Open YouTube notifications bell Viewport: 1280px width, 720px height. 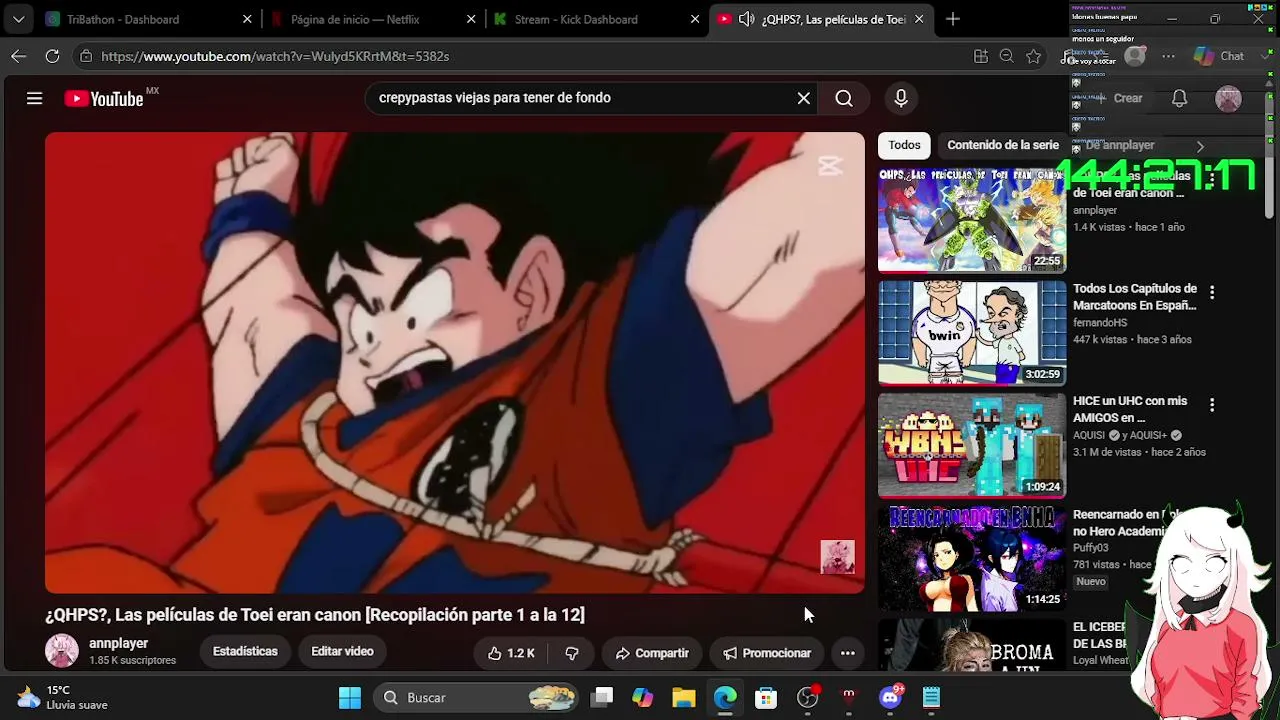click(1180, 98)
